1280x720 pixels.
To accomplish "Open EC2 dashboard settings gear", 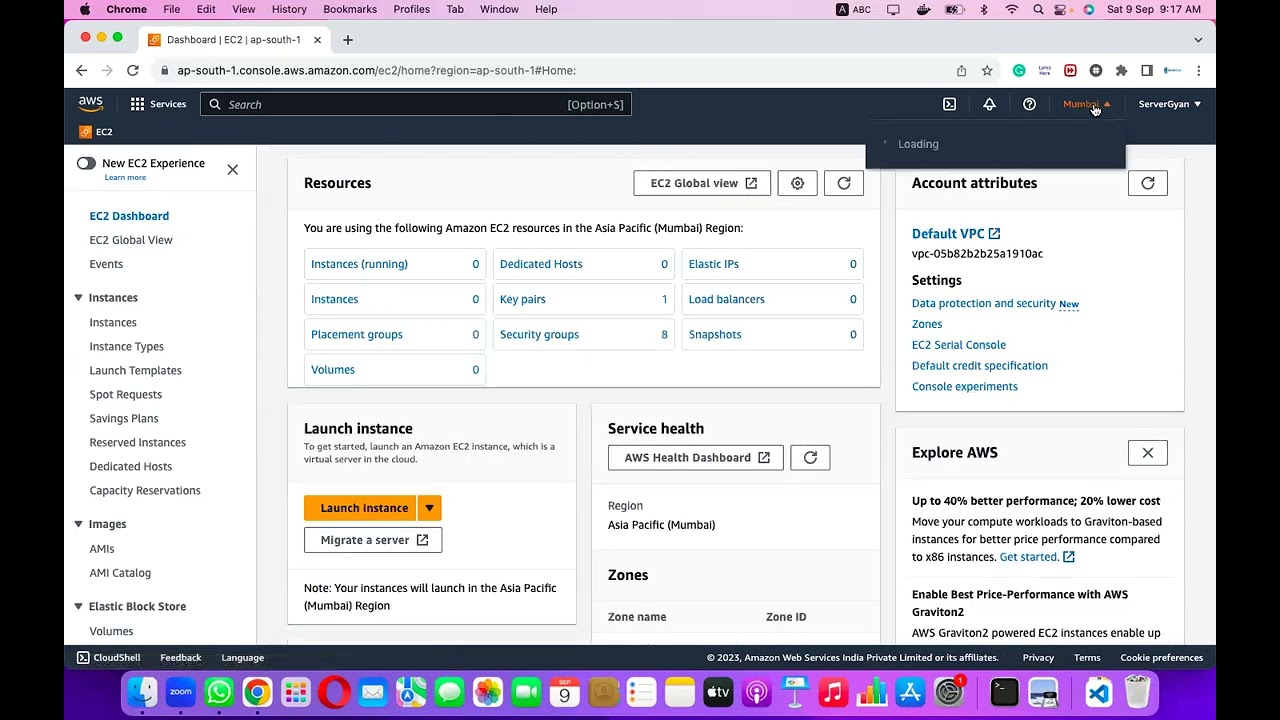I will [797, 183].
